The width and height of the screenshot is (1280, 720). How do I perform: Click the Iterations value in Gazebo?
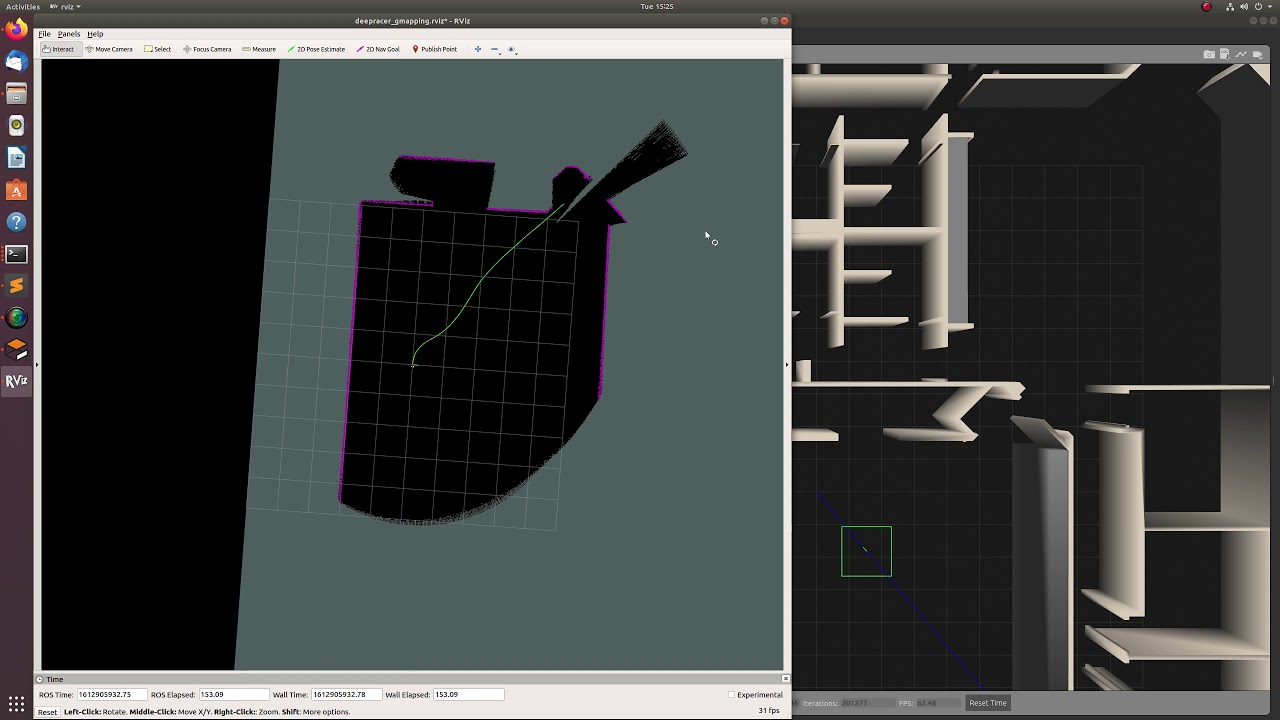[867, 703]
